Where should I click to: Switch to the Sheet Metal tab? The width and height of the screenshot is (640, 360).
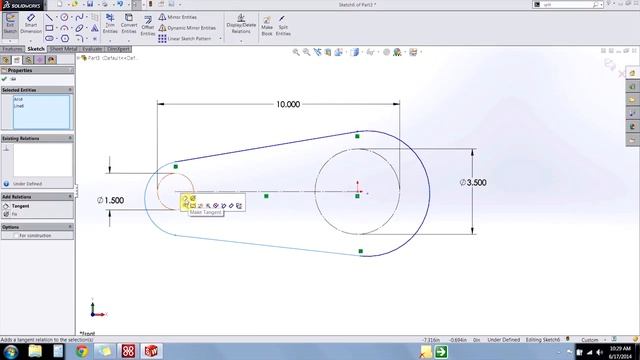tap(63, 49)
